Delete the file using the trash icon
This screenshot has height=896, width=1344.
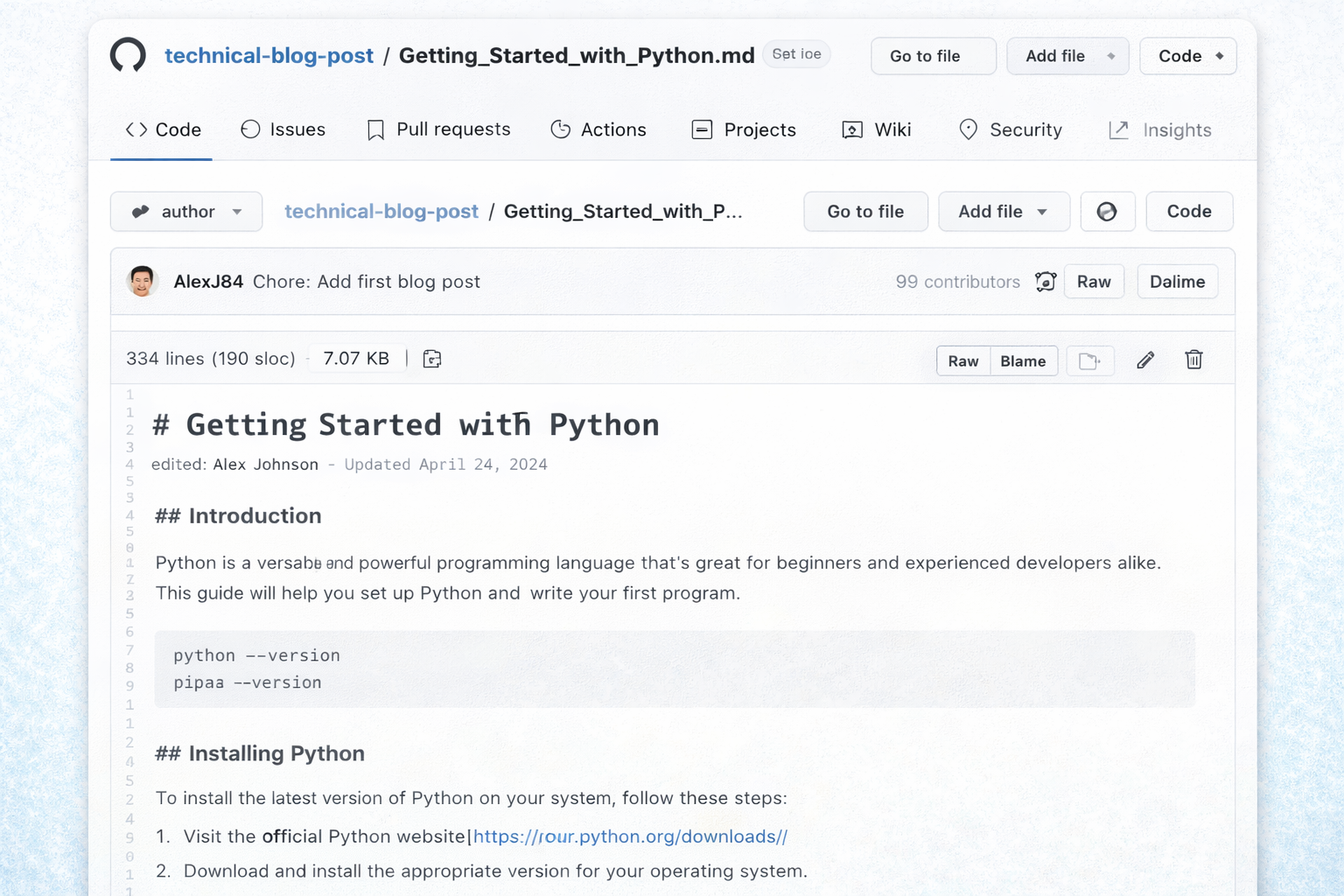click(x=1193, y=360)
